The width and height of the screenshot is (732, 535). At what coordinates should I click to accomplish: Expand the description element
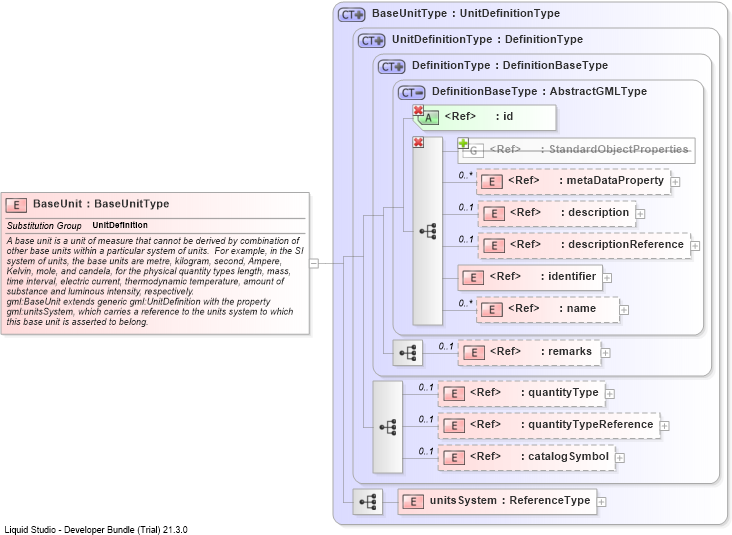tap(640, 214)
